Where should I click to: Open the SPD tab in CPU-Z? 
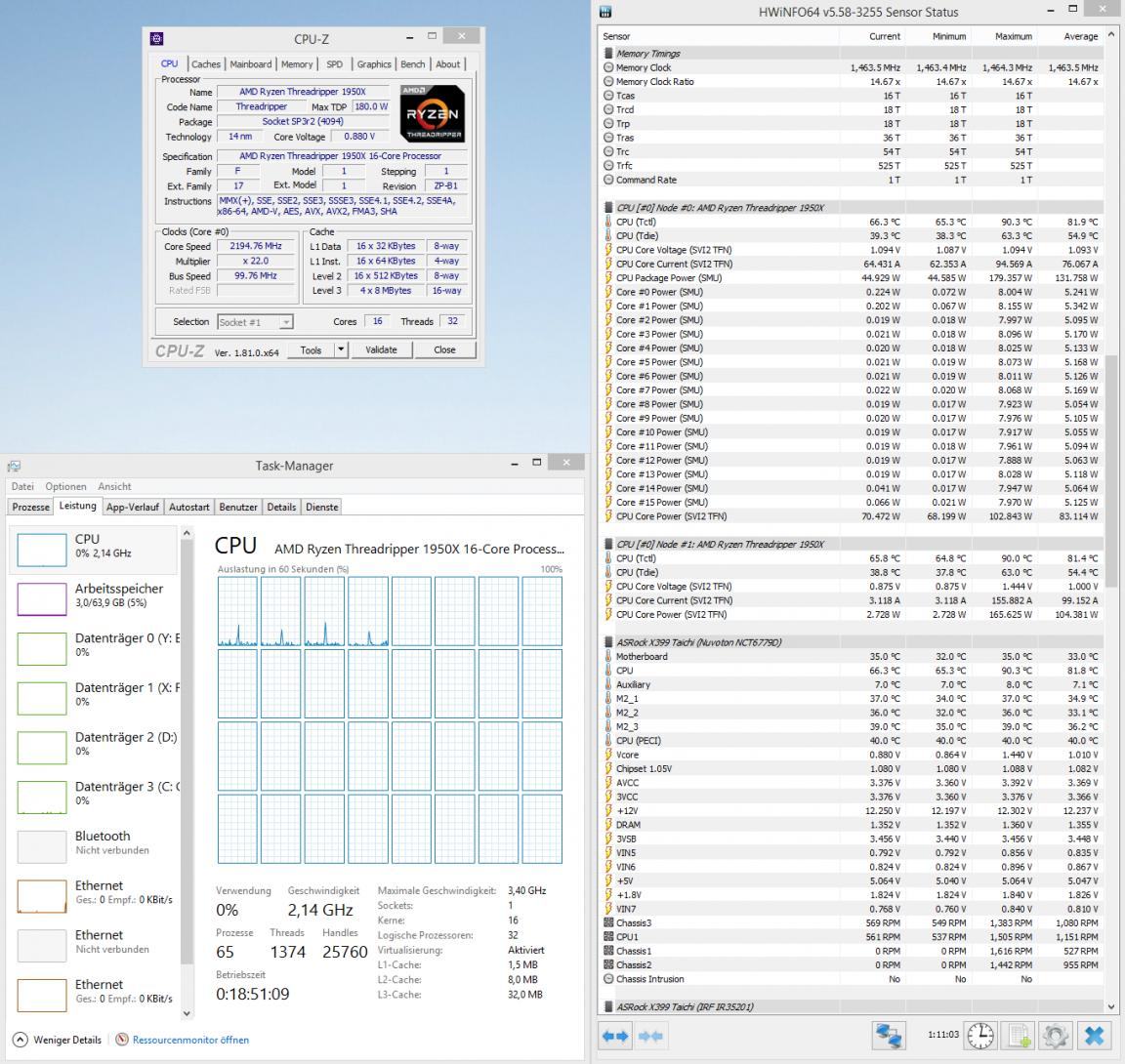(x=334, y=63)
